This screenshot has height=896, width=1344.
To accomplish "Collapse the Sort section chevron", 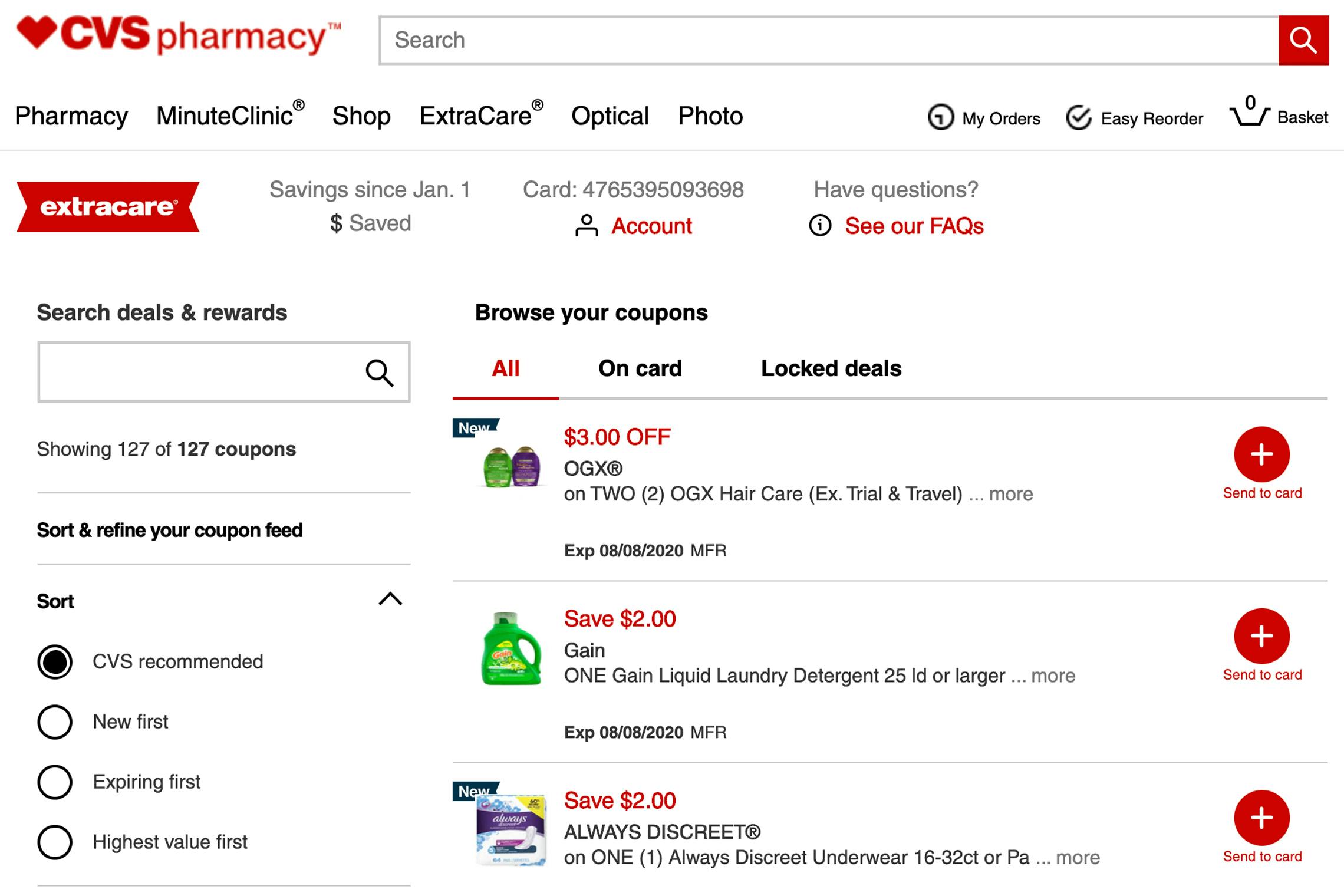I will 390,599.
